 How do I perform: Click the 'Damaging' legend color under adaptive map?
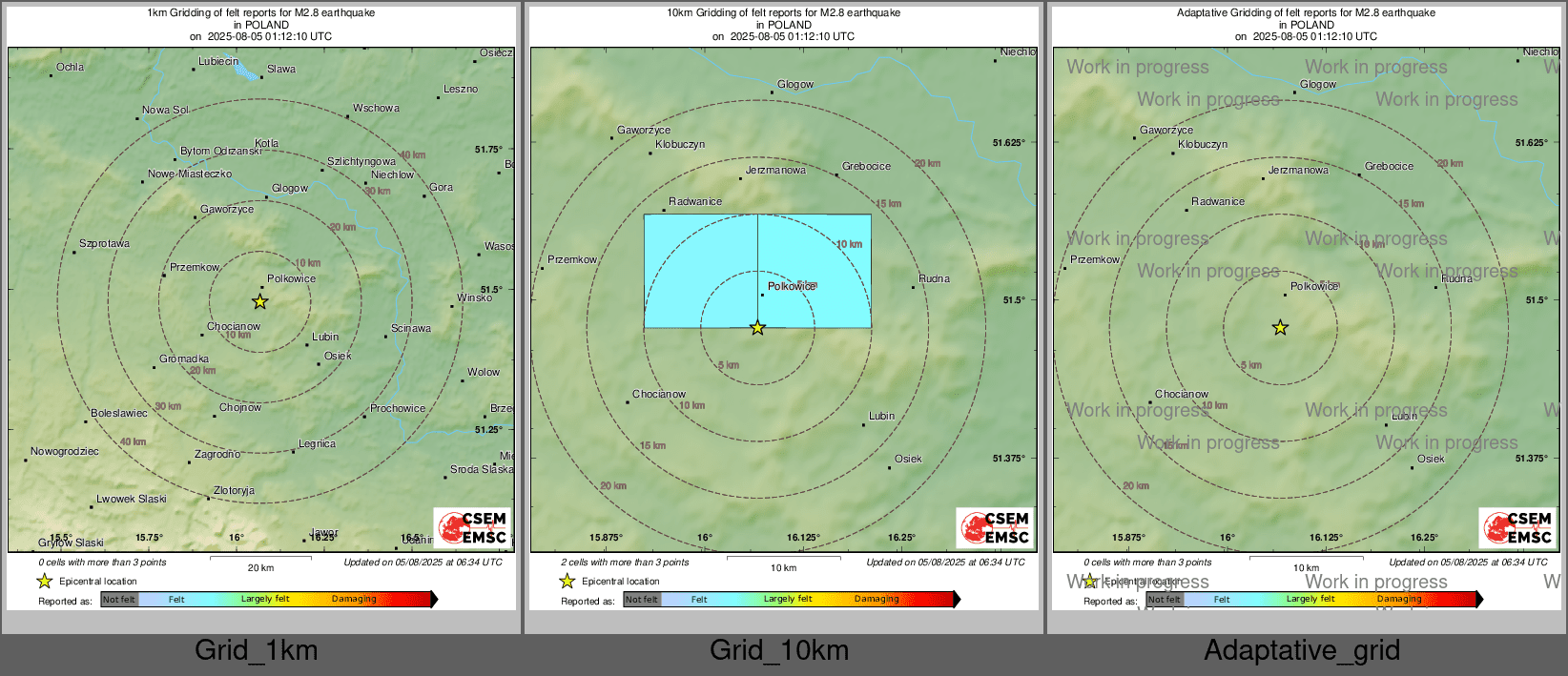click(x=1399, y=600)
